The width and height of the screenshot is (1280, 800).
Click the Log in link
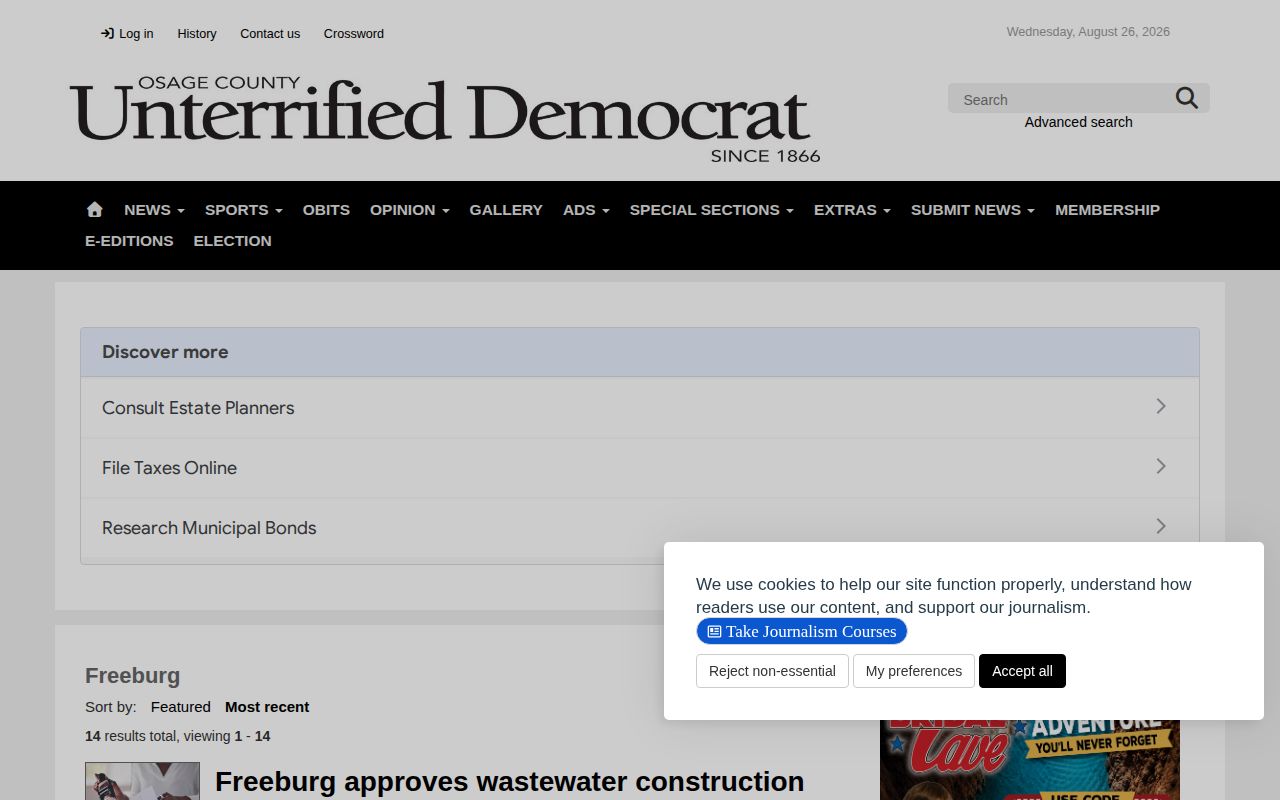tap(127, 33)
